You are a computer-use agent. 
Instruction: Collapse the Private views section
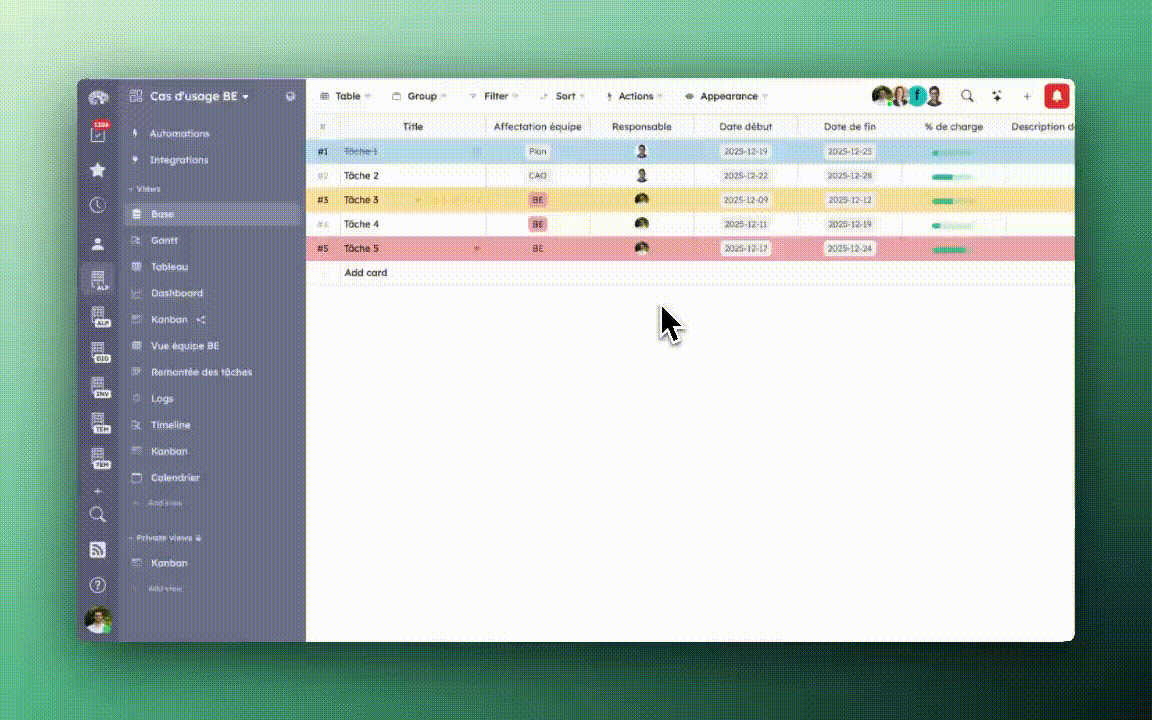(x=165, y=538)
